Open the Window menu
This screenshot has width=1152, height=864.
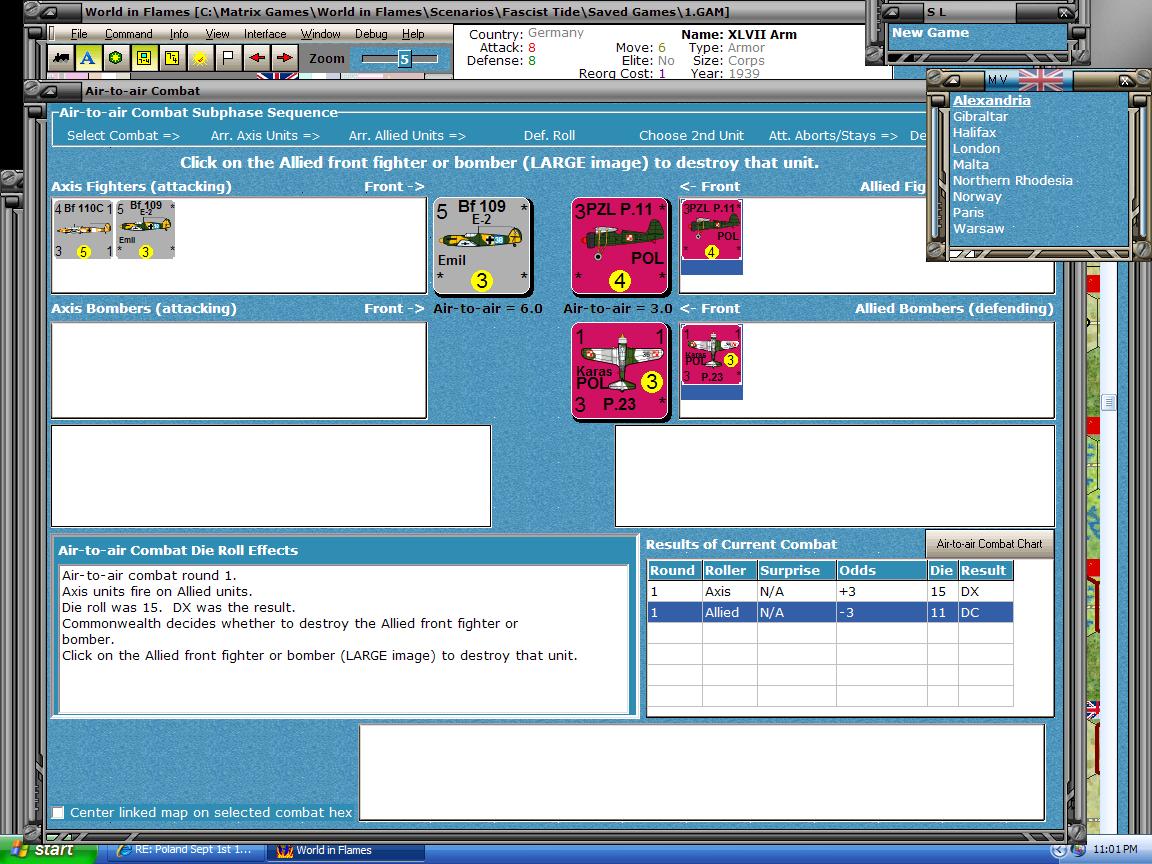[320, 34]
